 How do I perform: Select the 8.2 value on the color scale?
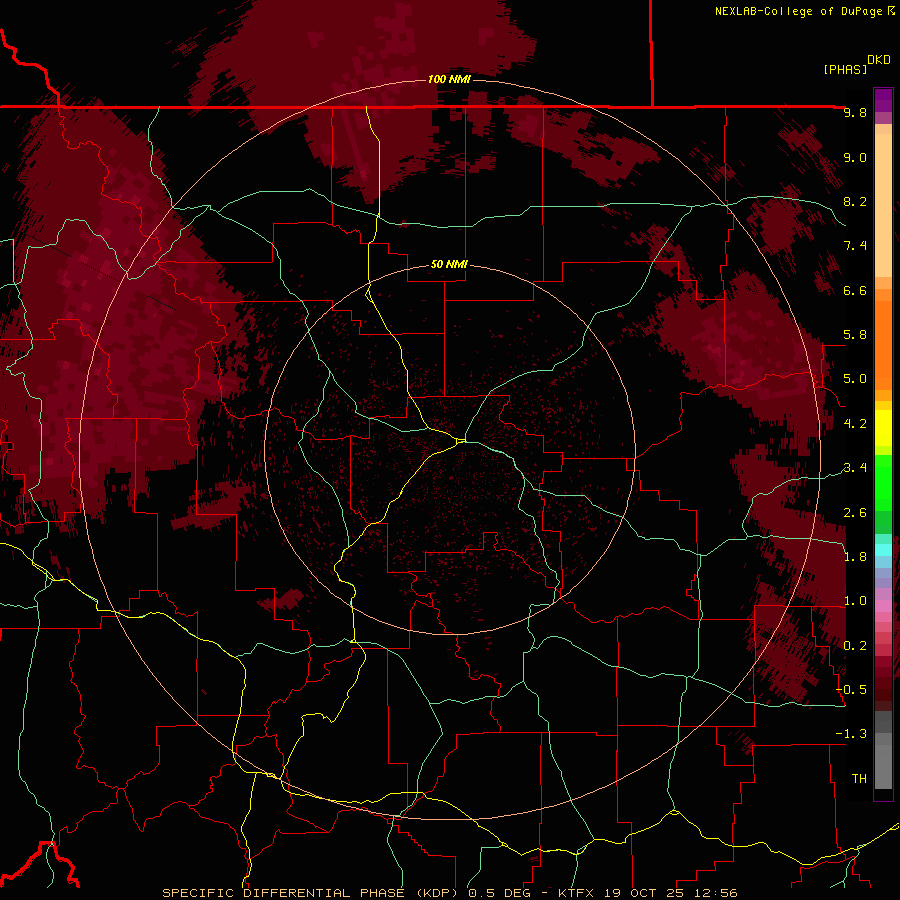click(x=855, y=201)
